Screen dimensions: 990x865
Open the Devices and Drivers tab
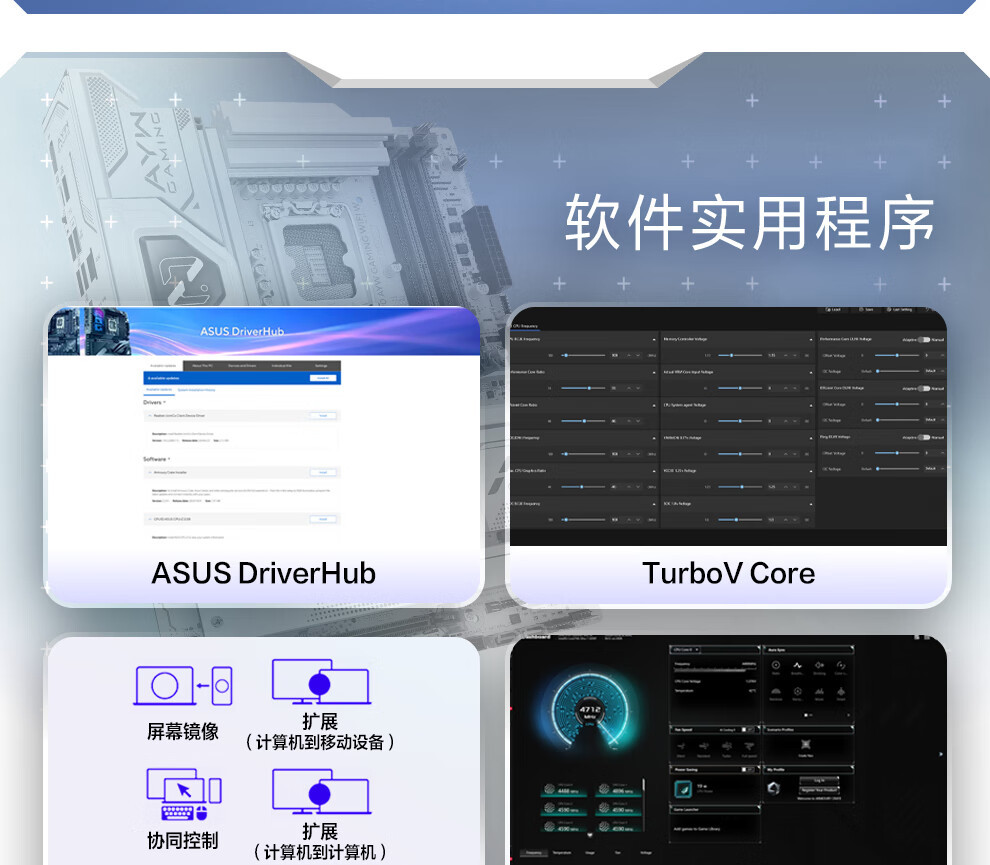pos(242,366)
